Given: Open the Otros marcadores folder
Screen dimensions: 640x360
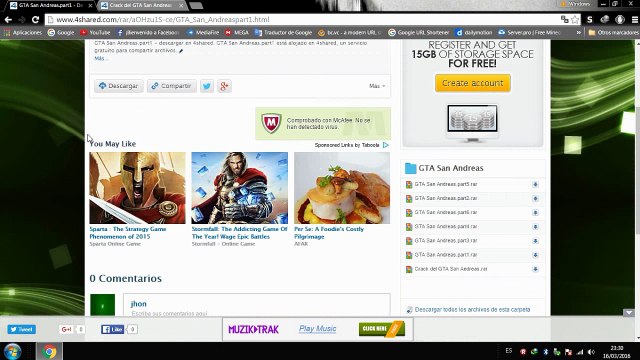Looking at the screenshot, I should pyautogui.click(x=613, y=32).
